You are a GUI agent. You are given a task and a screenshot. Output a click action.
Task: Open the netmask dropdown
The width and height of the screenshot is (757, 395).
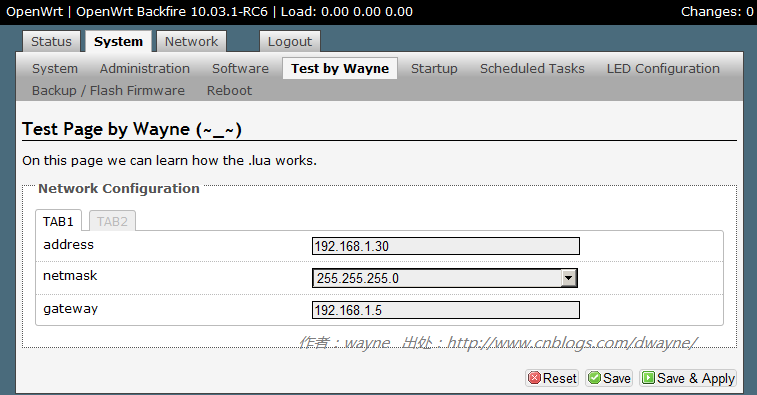coord(445,278)
